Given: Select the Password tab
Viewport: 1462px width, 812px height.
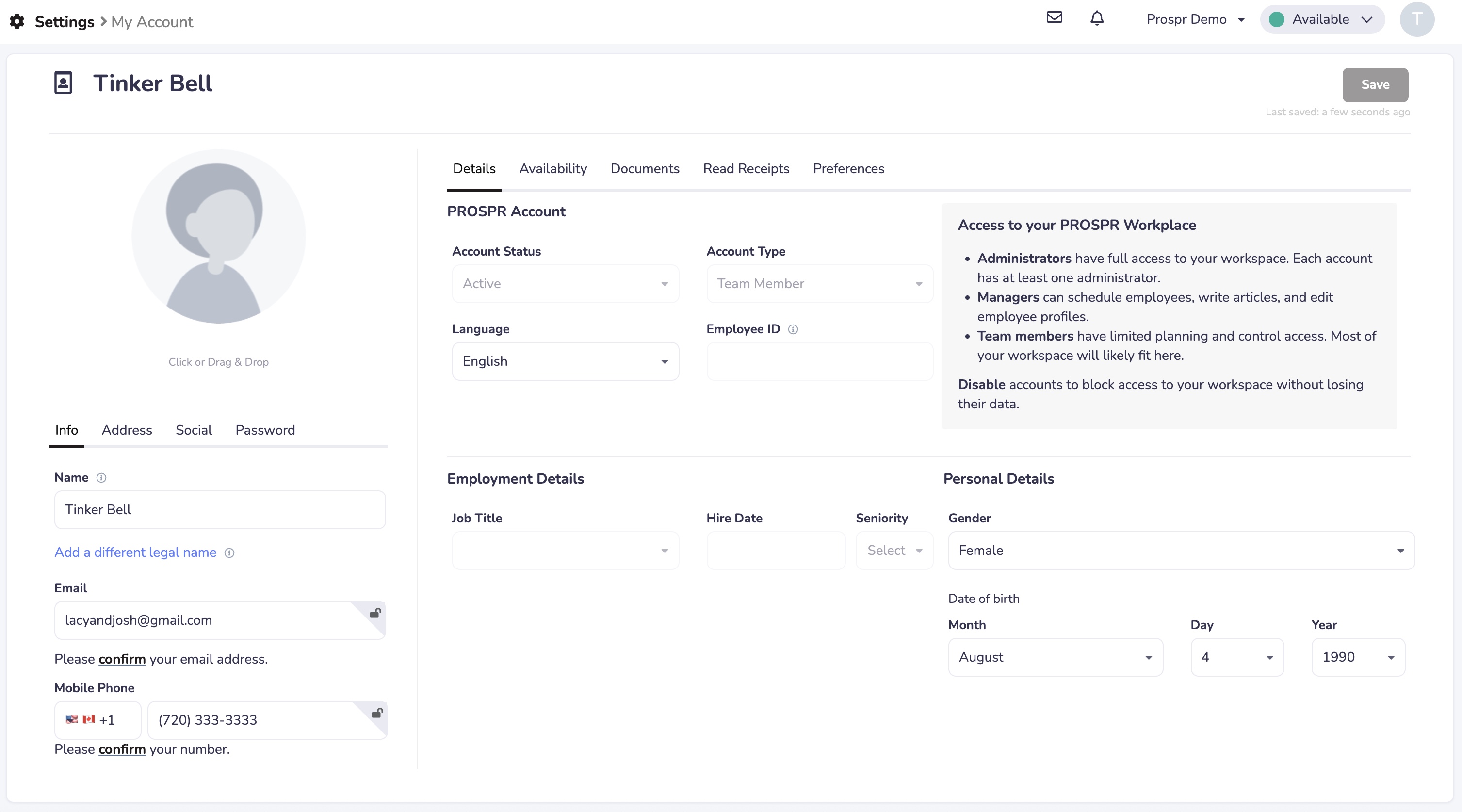Looking at the screenshot, I should [x=265, y=430].
